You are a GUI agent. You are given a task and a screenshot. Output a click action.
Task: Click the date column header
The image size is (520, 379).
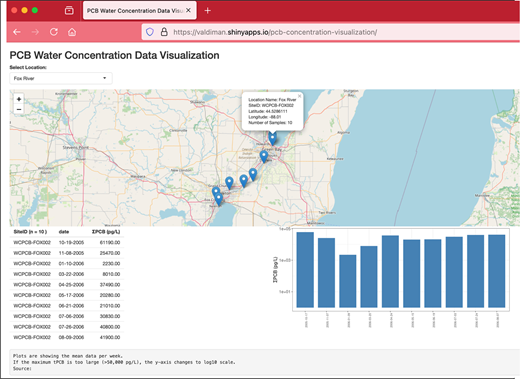pyautogui.click(x=64, y=232)
